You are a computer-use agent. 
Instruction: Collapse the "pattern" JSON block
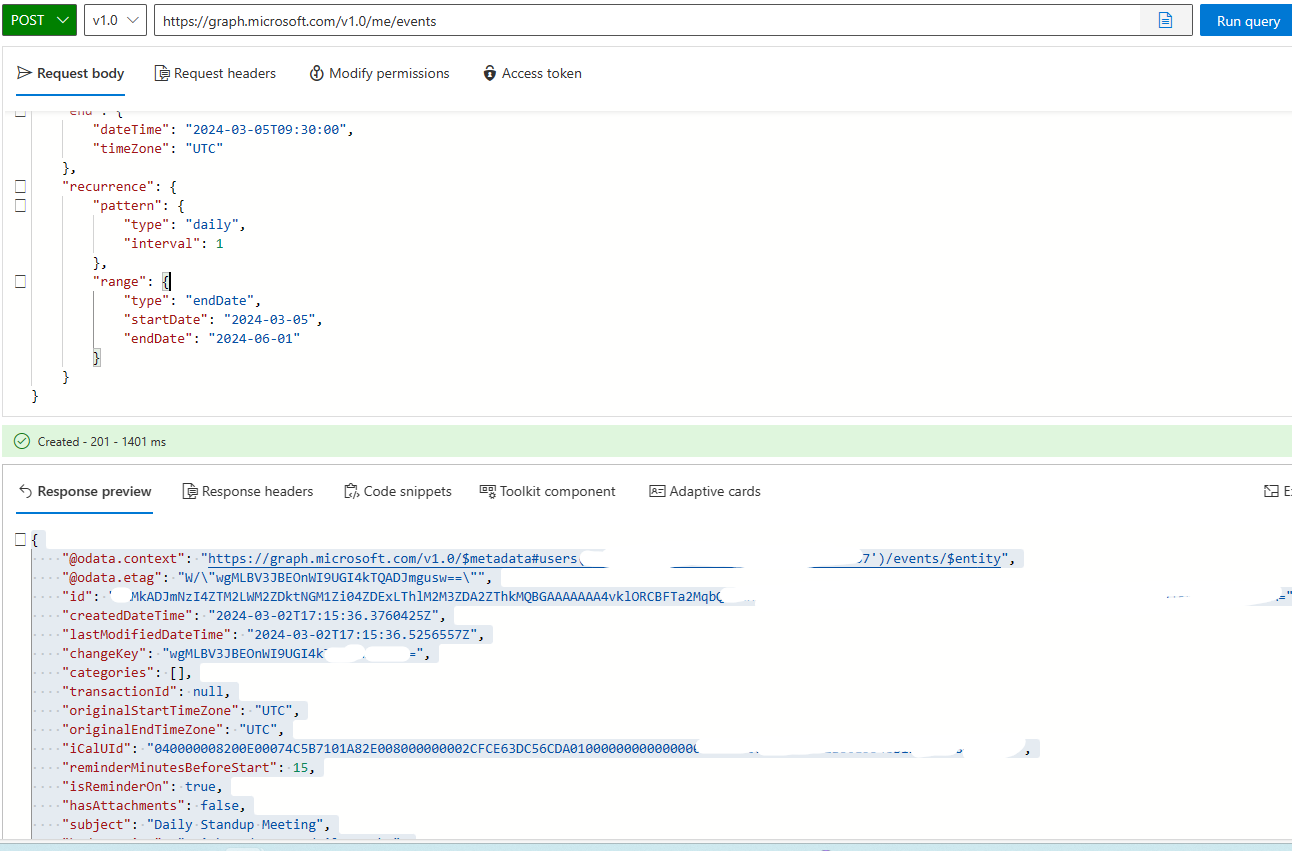[20, 205]
